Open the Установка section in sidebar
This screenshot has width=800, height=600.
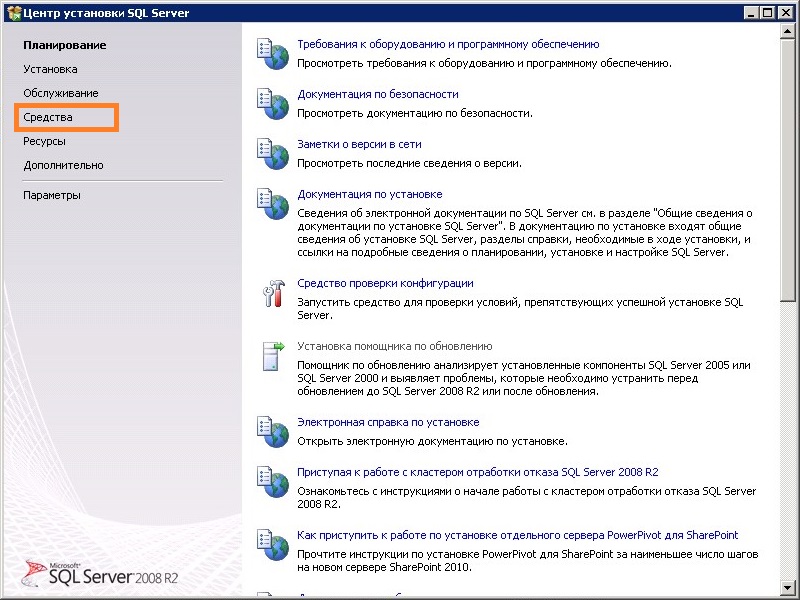(50, 69)
